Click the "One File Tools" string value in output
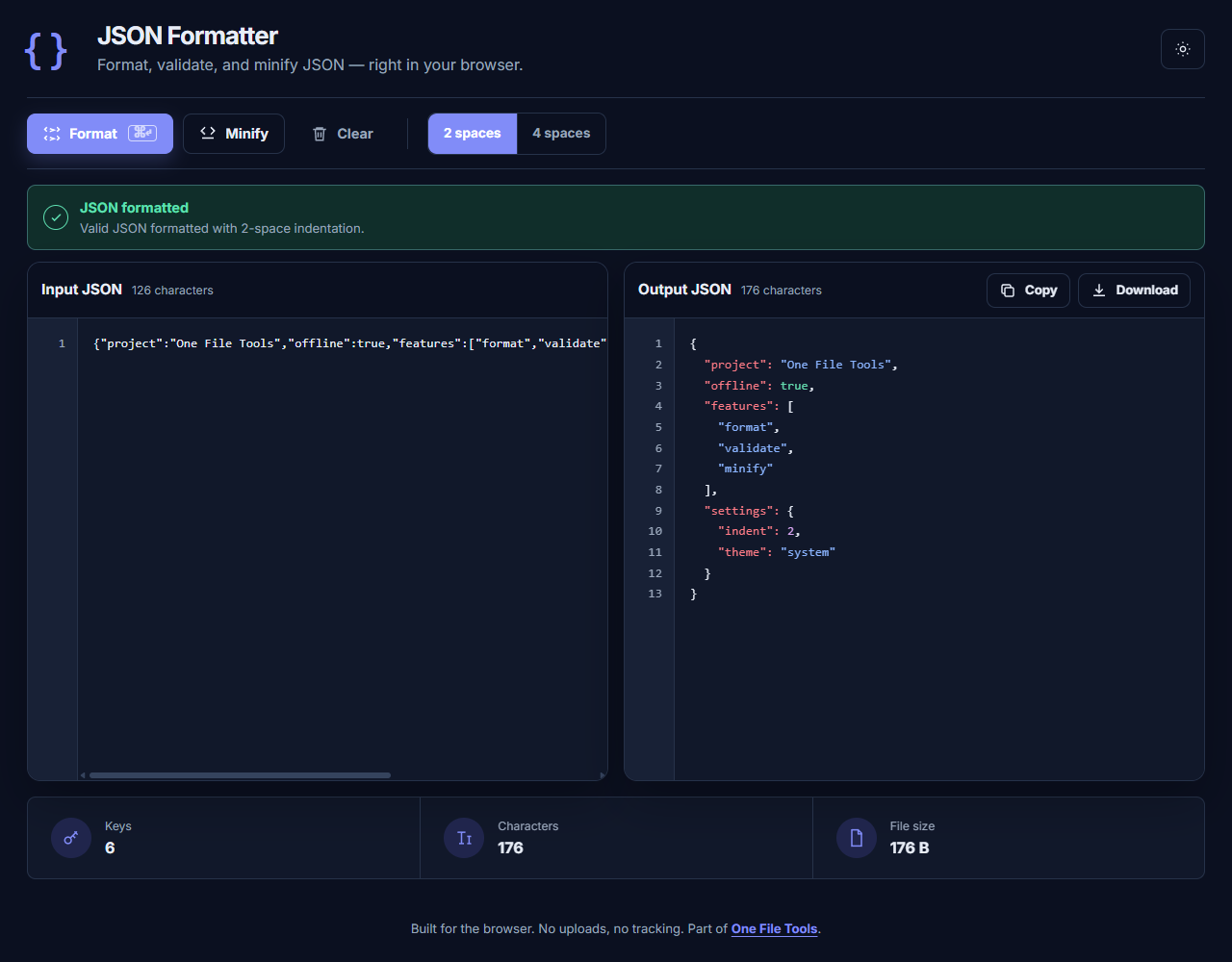1232x962 pixels. tap(835, 365)
